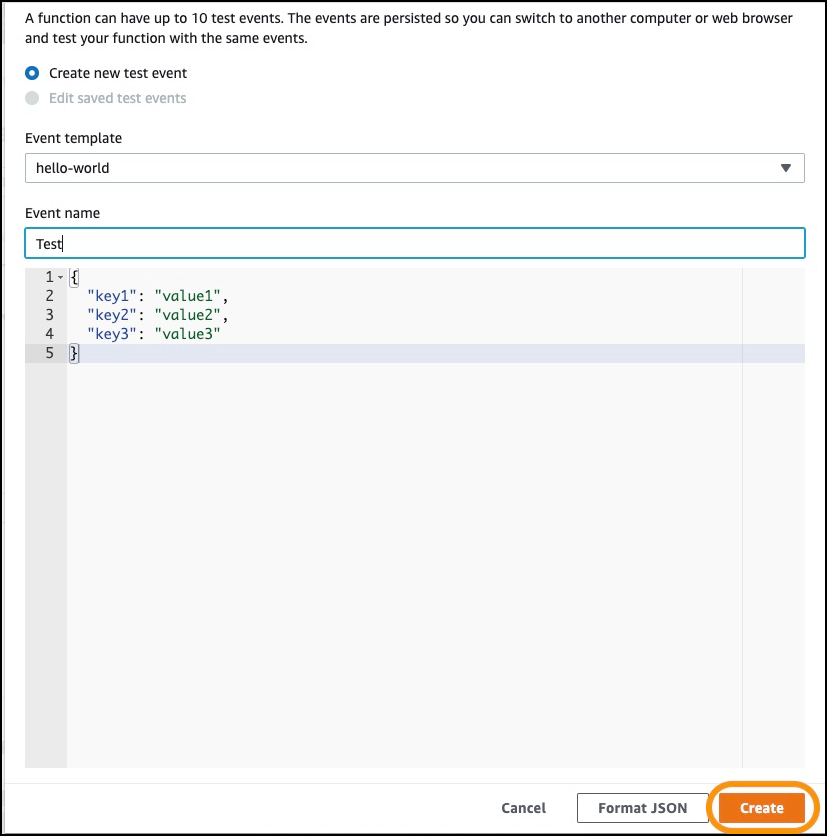Click the hello-world template combo box
827x836 pixels.
pos(414,168)
